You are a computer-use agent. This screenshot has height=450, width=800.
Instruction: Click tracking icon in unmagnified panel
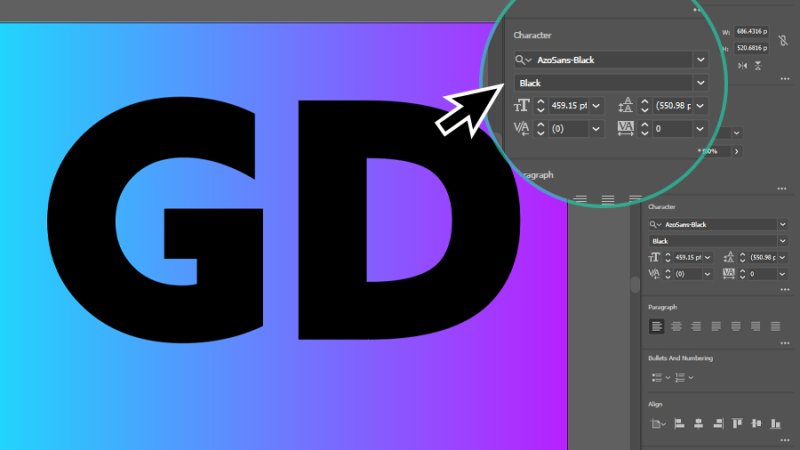point(729,274)
